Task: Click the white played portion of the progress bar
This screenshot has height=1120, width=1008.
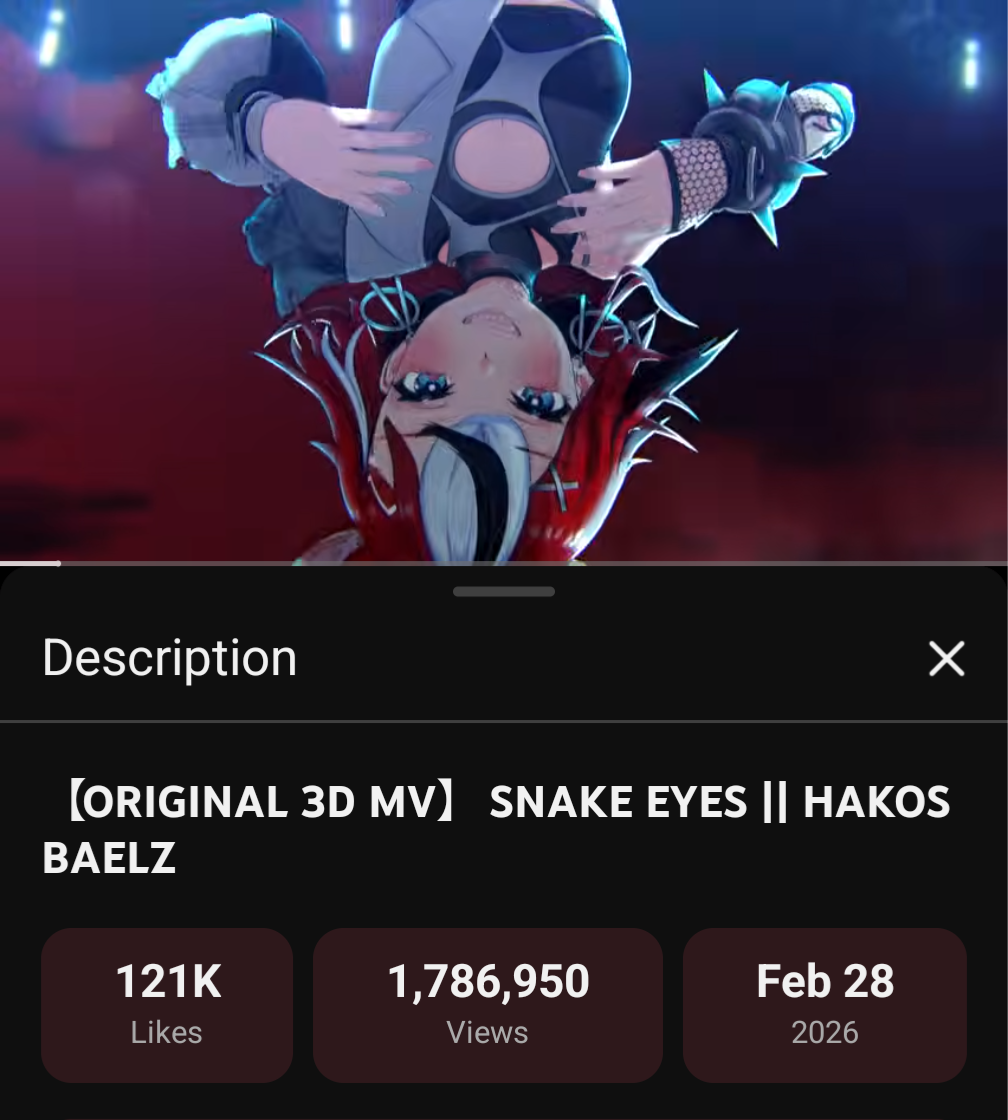Action: pos(30,564)
